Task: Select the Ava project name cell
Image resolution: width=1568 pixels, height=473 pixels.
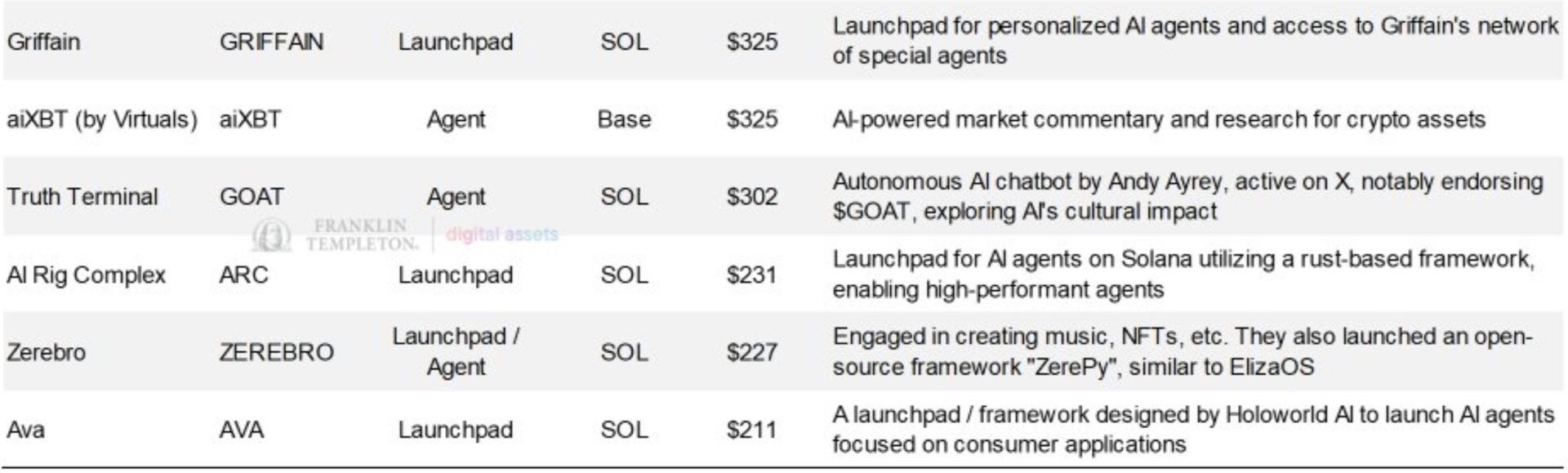Action: coord(25,430)
